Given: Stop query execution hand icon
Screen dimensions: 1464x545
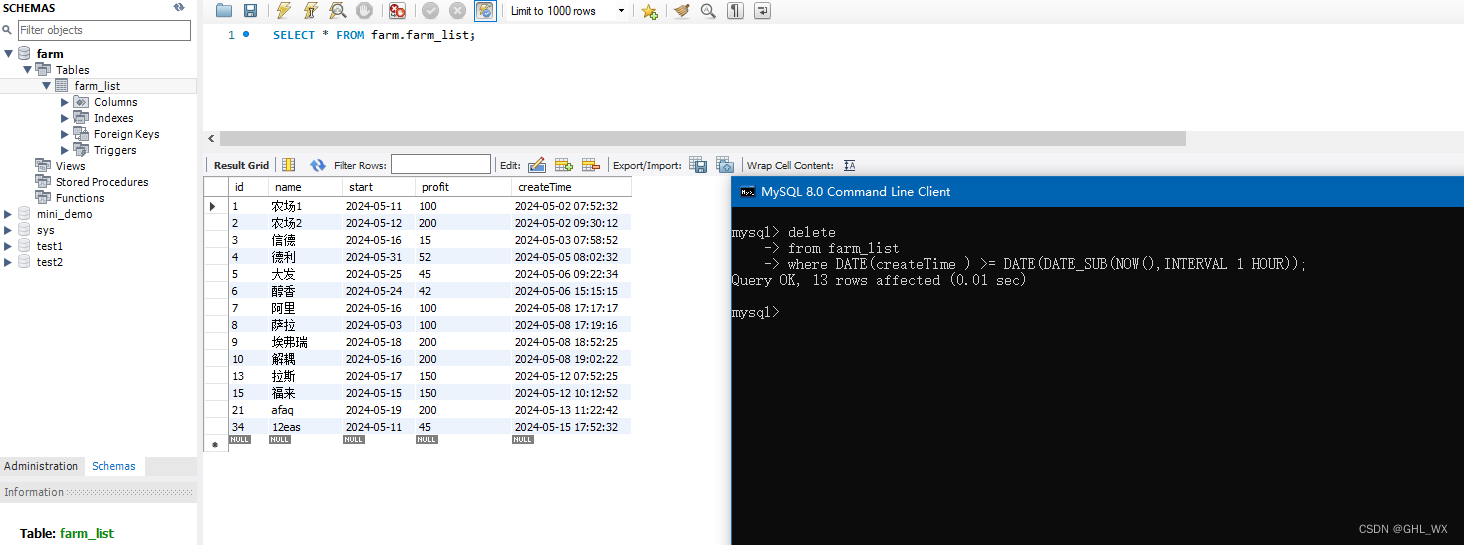Looking at the screenshot, I should [364, 11].
